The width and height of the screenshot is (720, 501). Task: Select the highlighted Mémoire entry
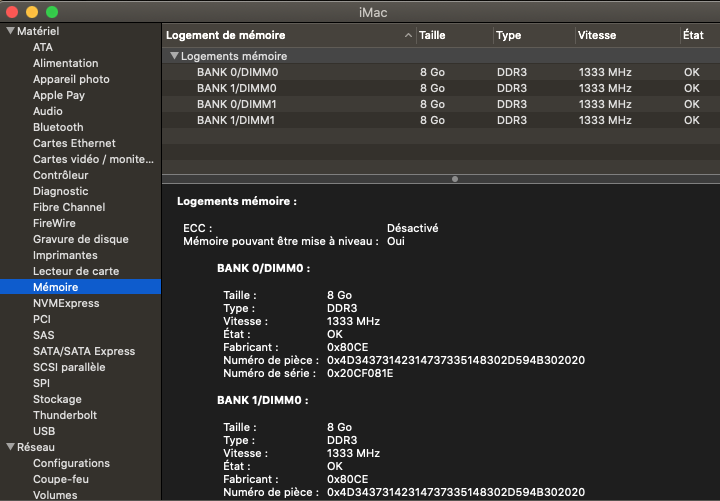pos(80,287)
